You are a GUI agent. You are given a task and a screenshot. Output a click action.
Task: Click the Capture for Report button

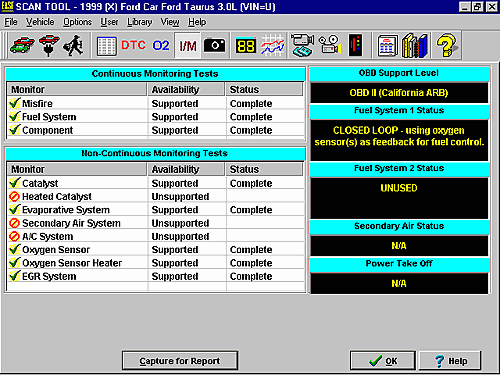(180, 361)
